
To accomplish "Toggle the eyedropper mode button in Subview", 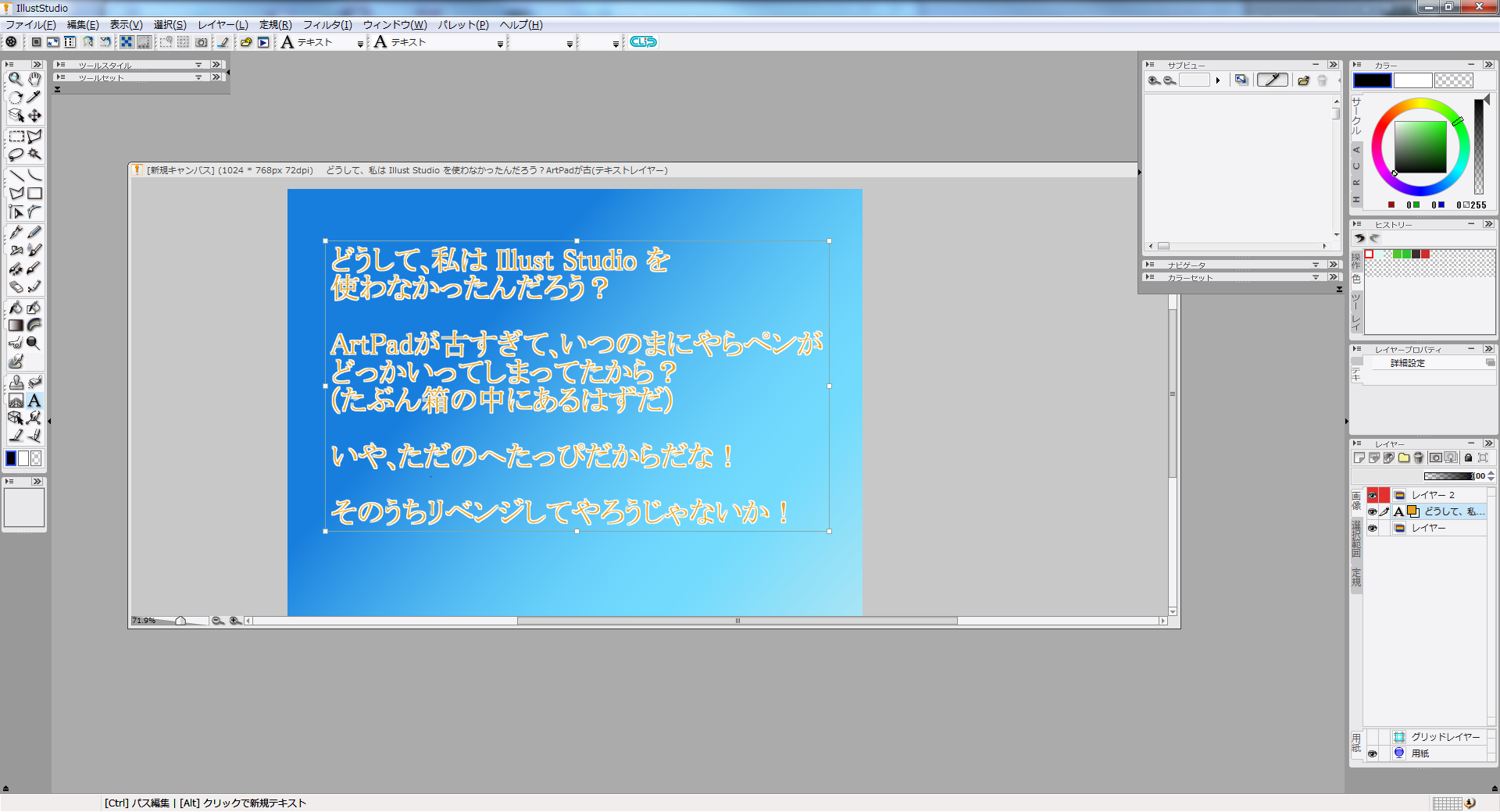I will click(x=1273, y=80).
